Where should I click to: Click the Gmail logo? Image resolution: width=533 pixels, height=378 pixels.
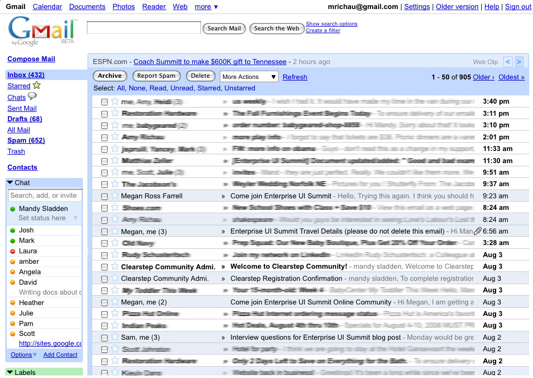(x=41, y=31)
